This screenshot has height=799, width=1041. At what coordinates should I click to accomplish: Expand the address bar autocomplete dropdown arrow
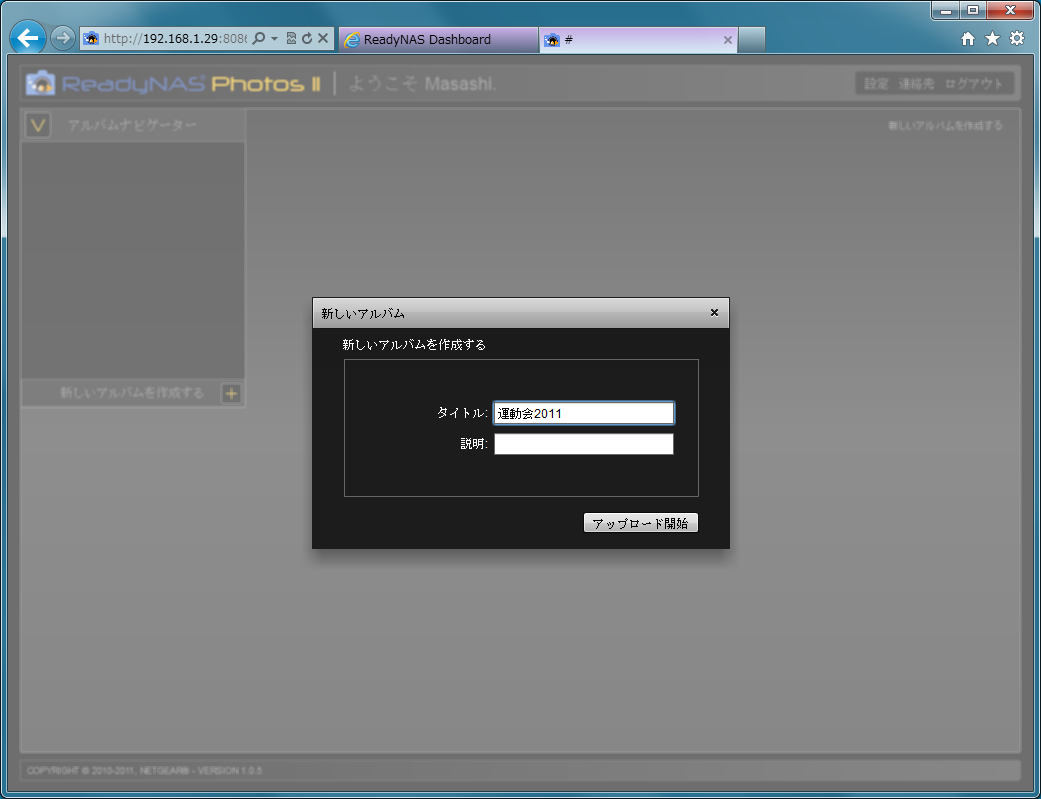click(x=274, y=39)
